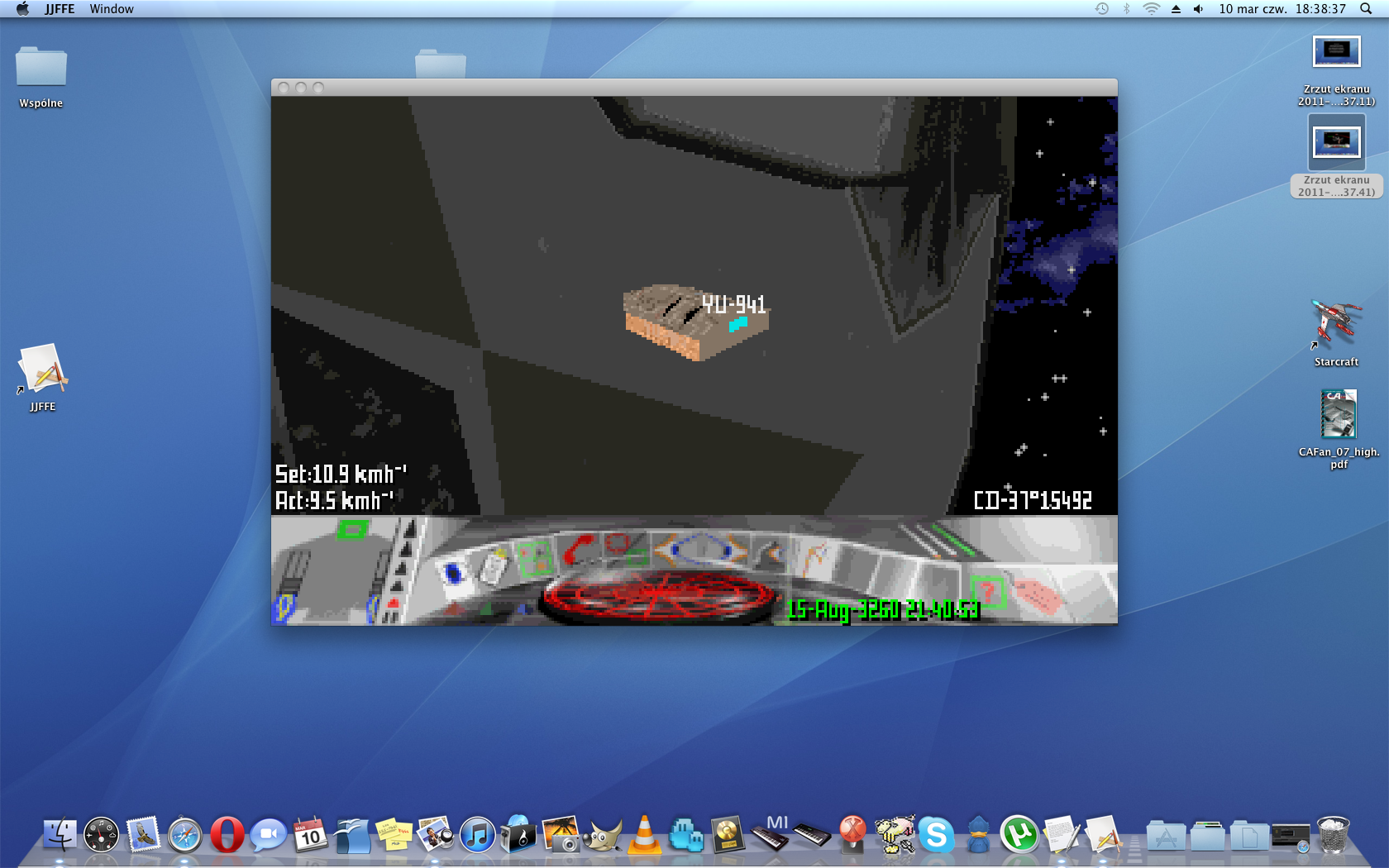Open GarageBand gold disc icon in dock
The image size is (1389, 868).
728,835
